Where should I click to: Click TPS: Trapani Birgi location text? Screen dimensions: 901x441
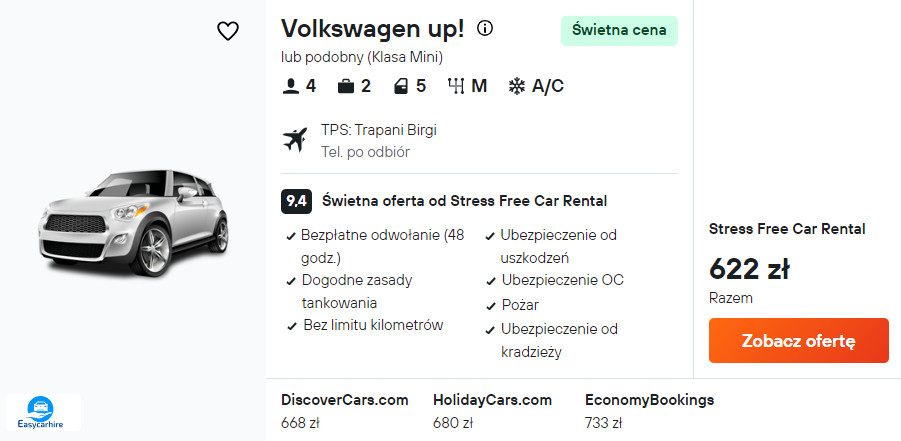click(379, 130)
